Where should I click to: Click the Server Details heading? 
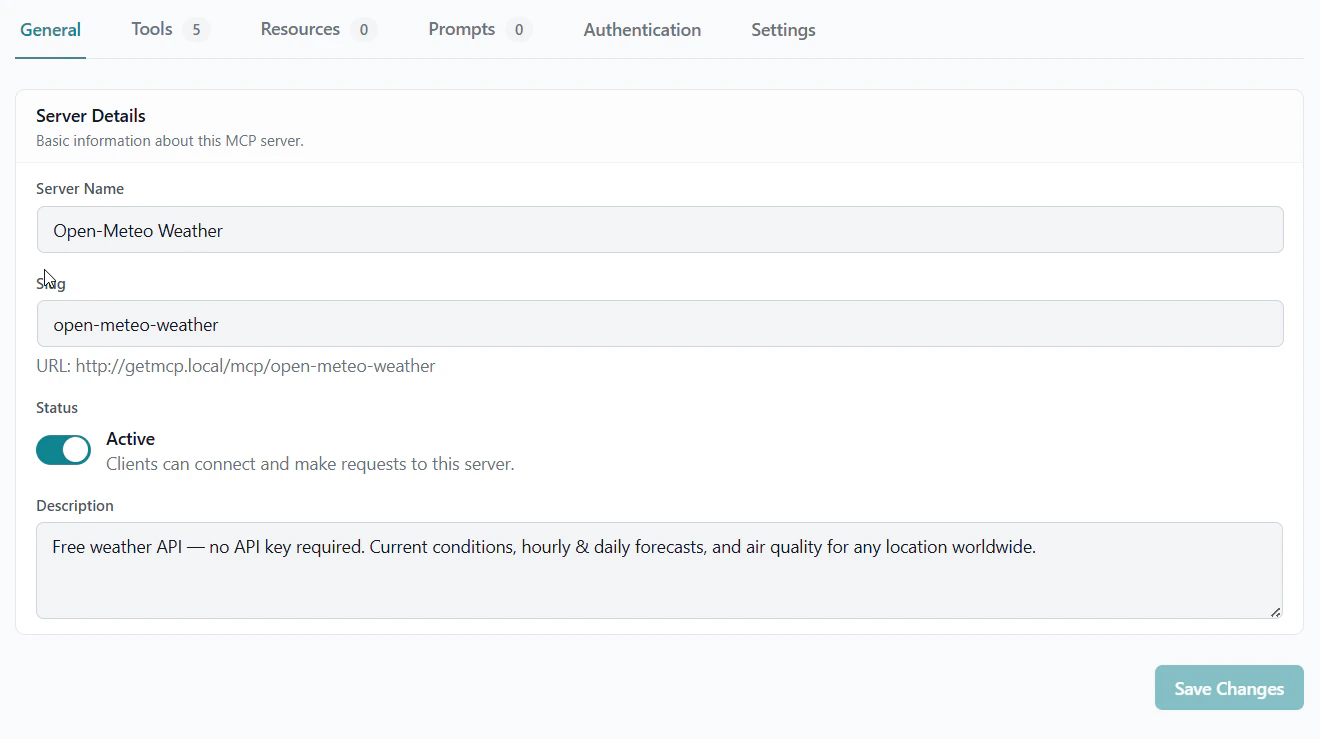tap(91, 116)
